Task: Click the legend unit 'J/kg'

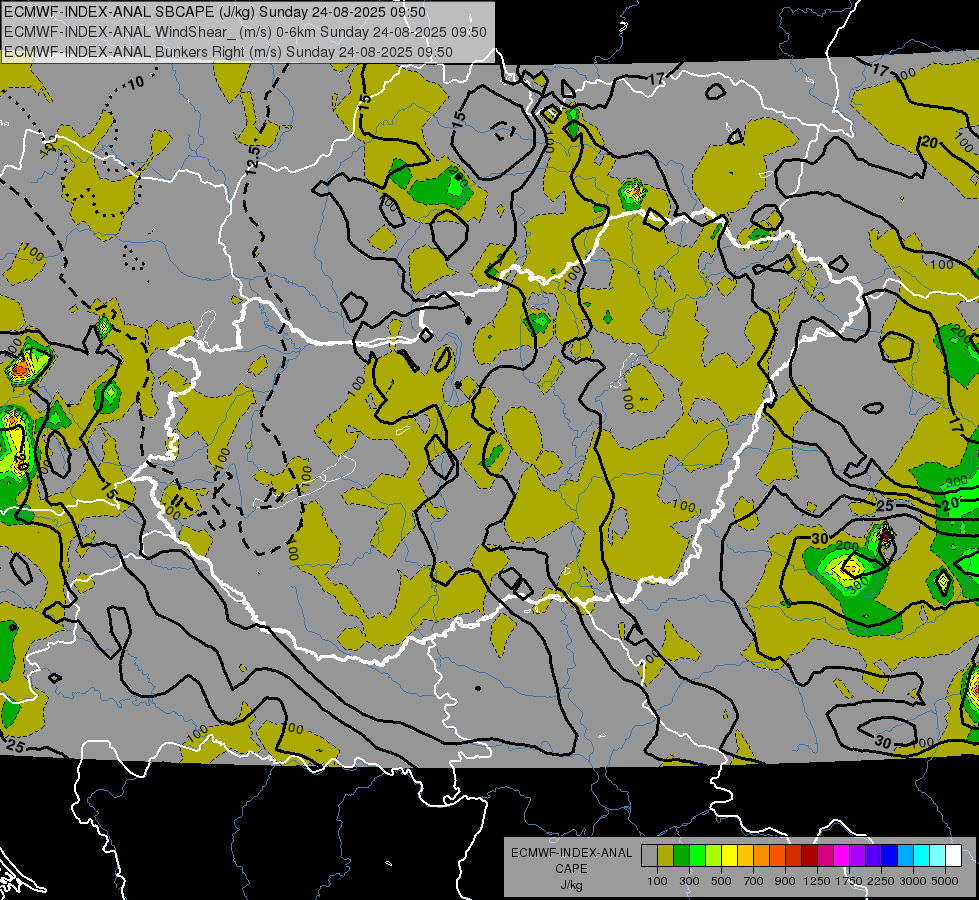Action: (x=571, y=885)
